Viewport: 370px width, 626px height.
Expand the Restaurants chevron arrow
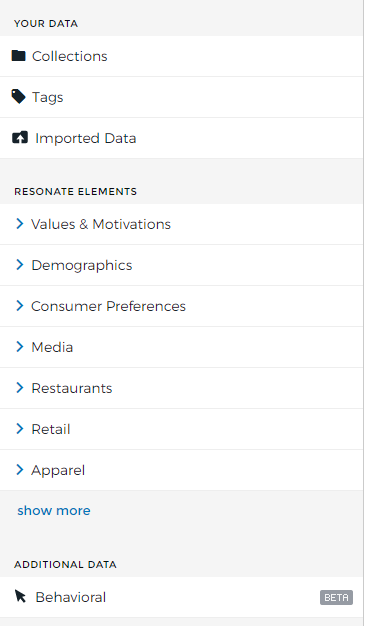[x=20, y=388]
